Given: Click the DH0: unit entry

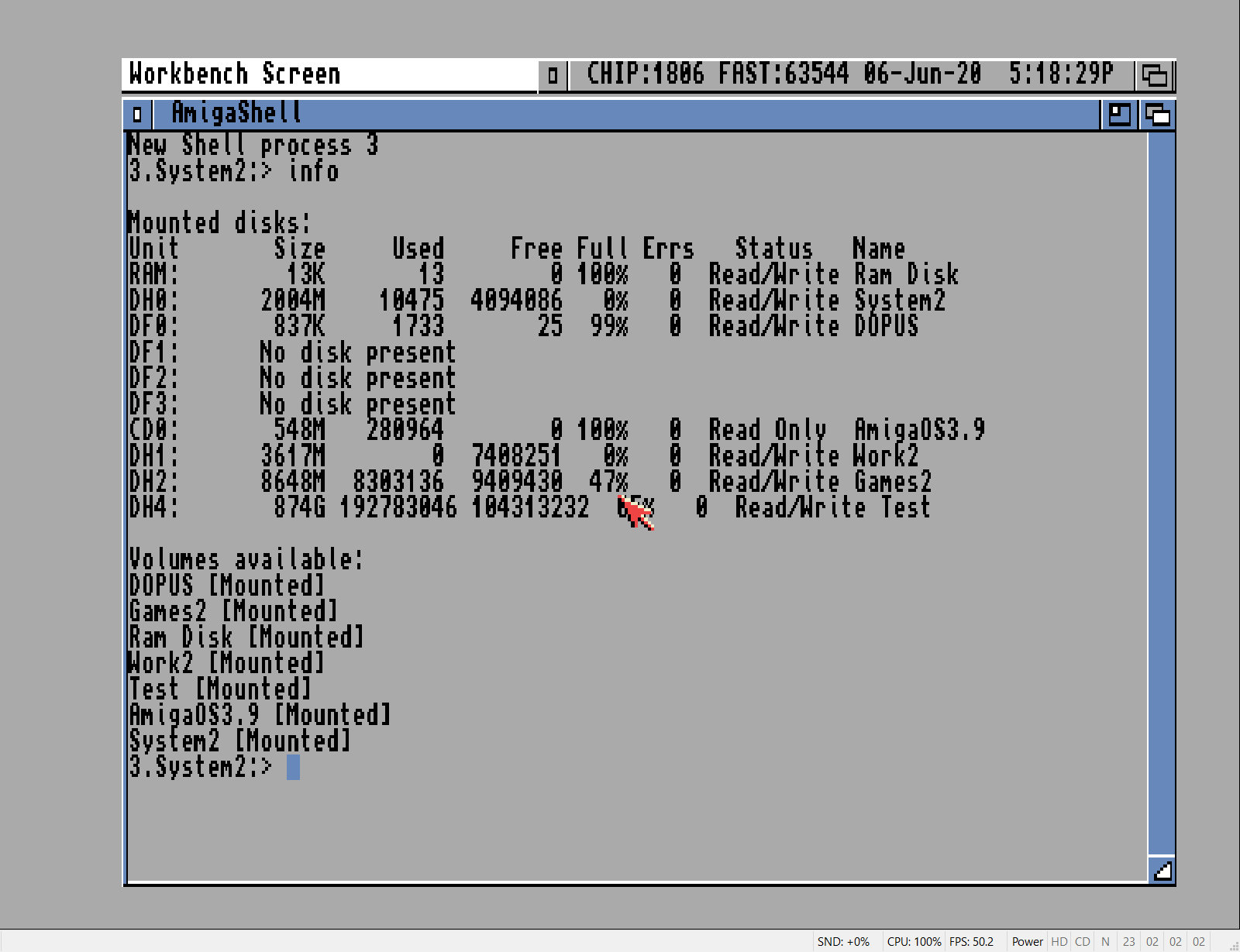Looking at the screenshot, I should pos(154,300).
